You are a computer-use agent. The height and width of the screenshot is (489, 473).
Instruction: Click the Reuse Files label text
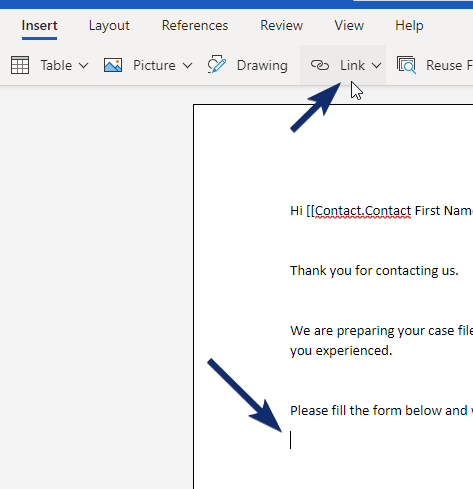(x=449, y=65)
